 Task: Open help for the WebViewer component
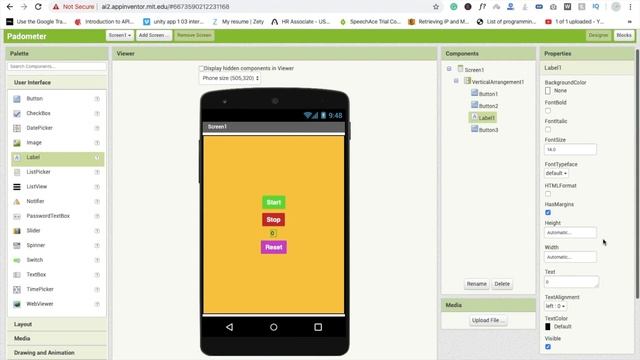[97, 304]
